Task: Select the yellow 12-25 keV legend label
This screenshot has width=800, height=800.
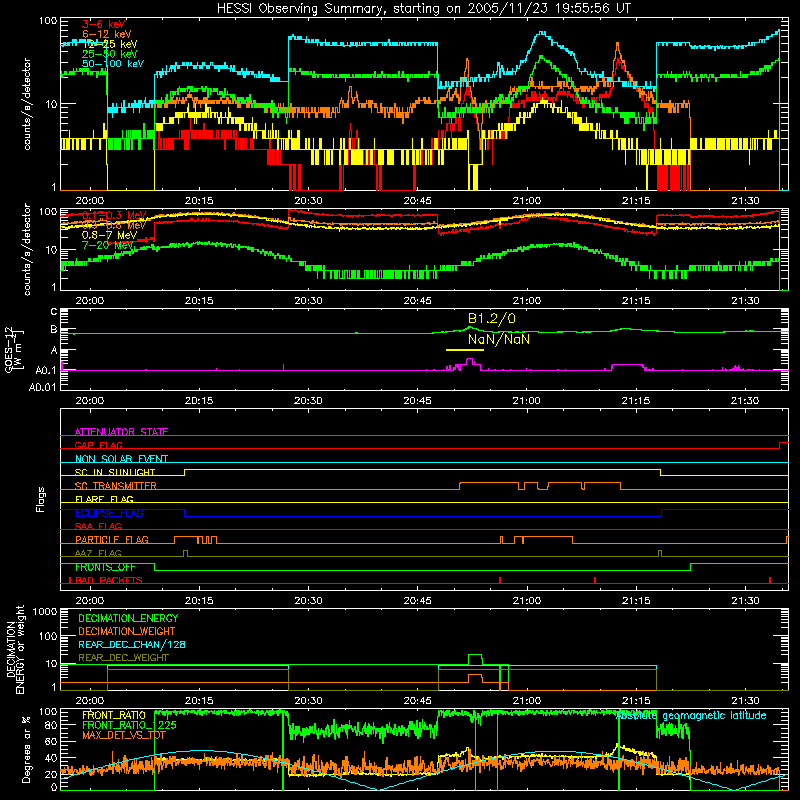Action: [110, 44]
